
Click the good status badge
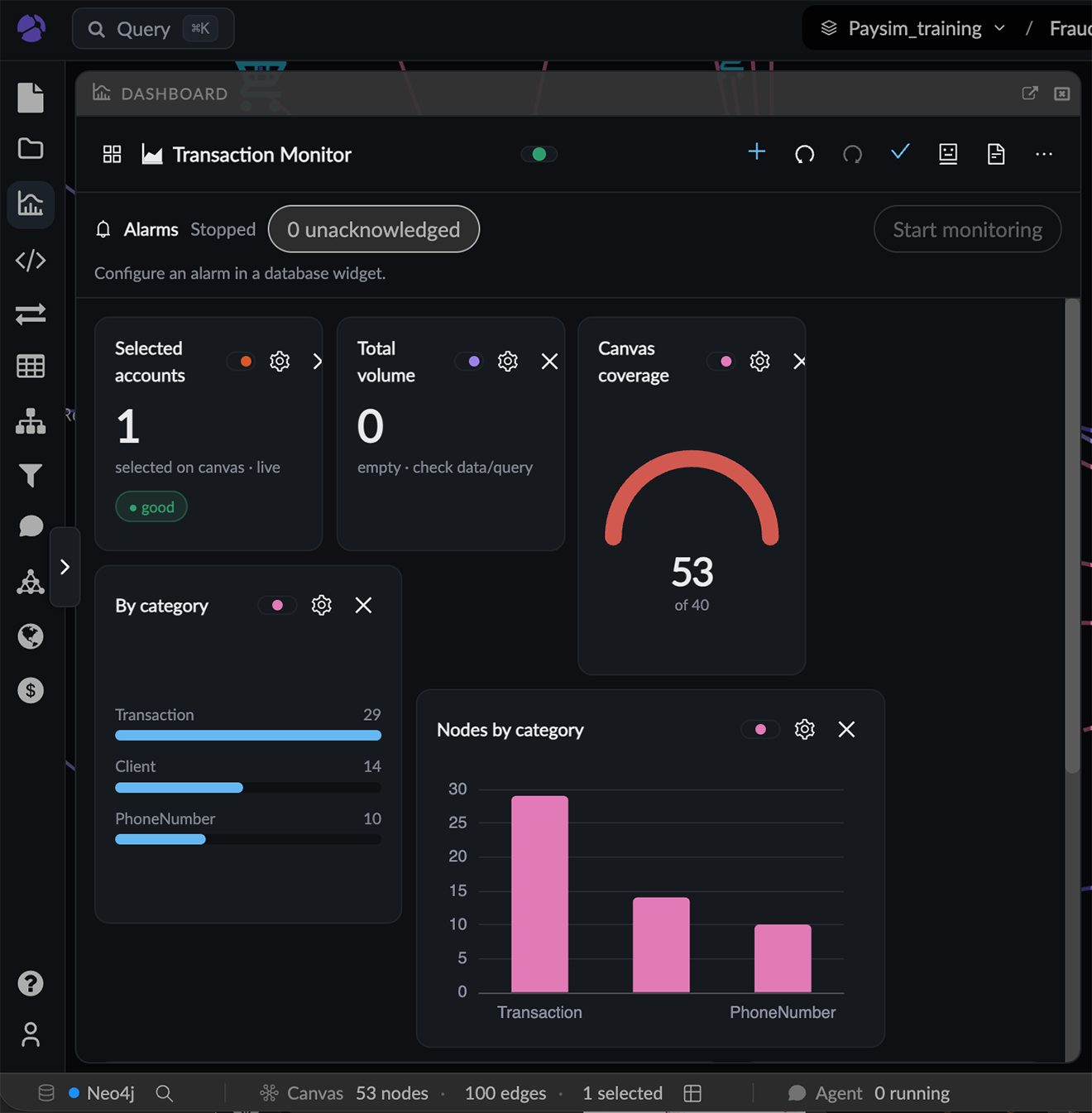pos(151,506)
